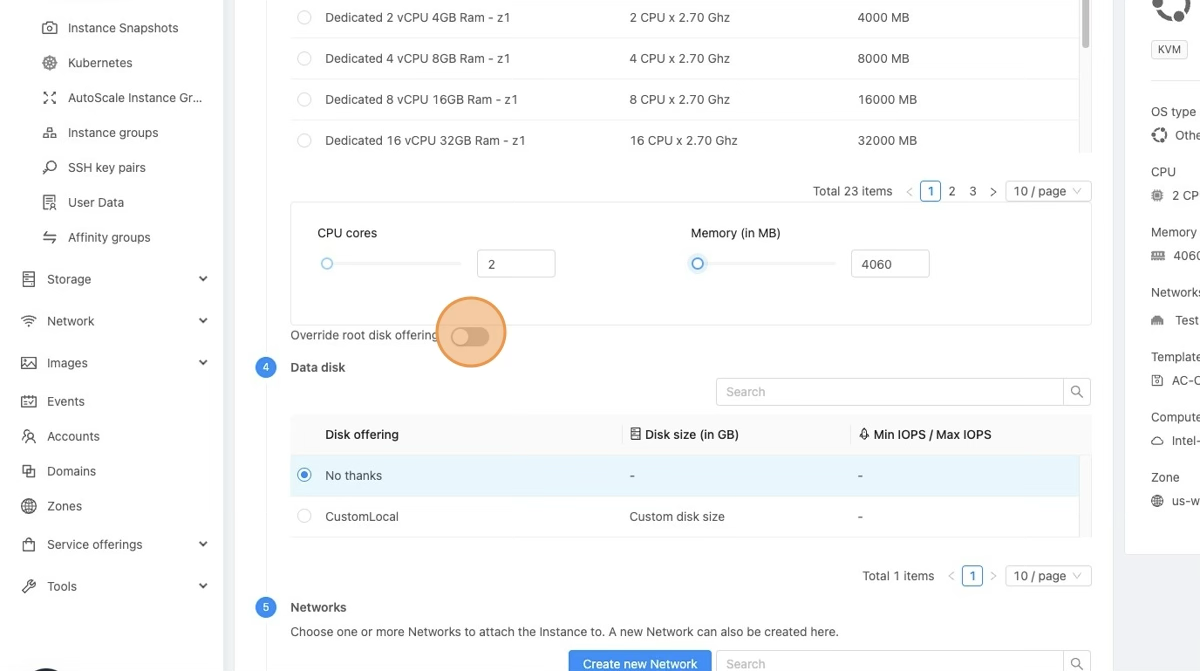Click the Kubernetes icon in sidebar
This screenshot has width=1200, height=671.
coord(49,63)
